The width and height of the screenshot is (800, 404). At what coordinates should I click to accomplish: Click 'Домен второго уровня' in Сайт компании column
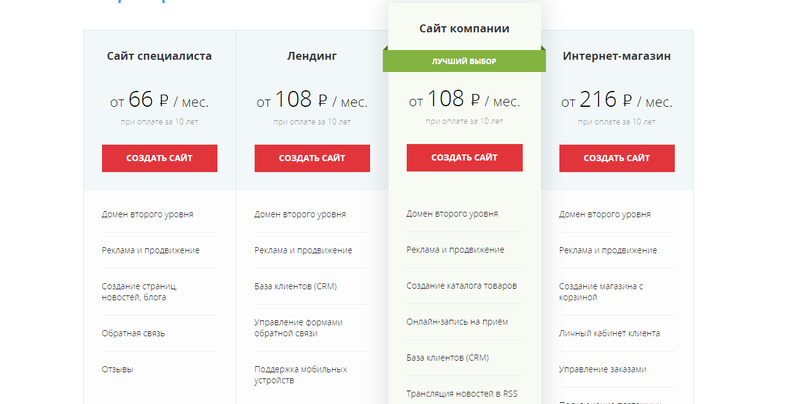(452, 214)
